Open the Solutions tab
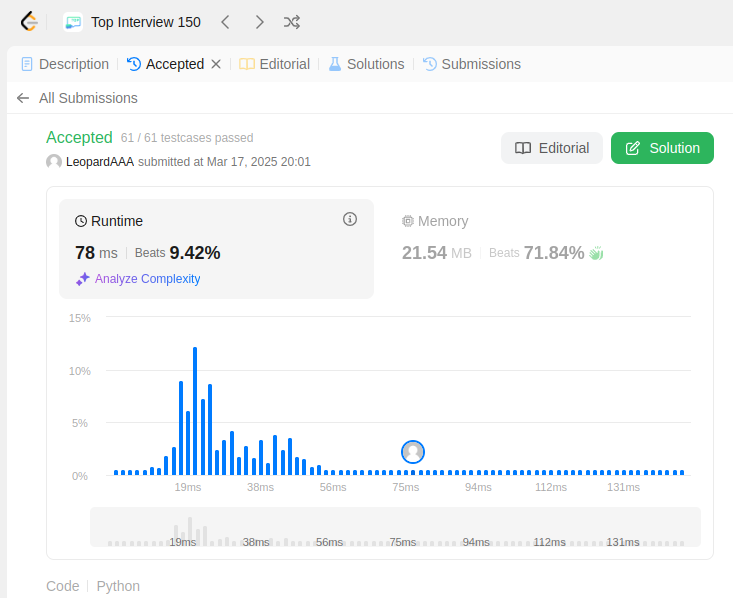 [366, 64]
